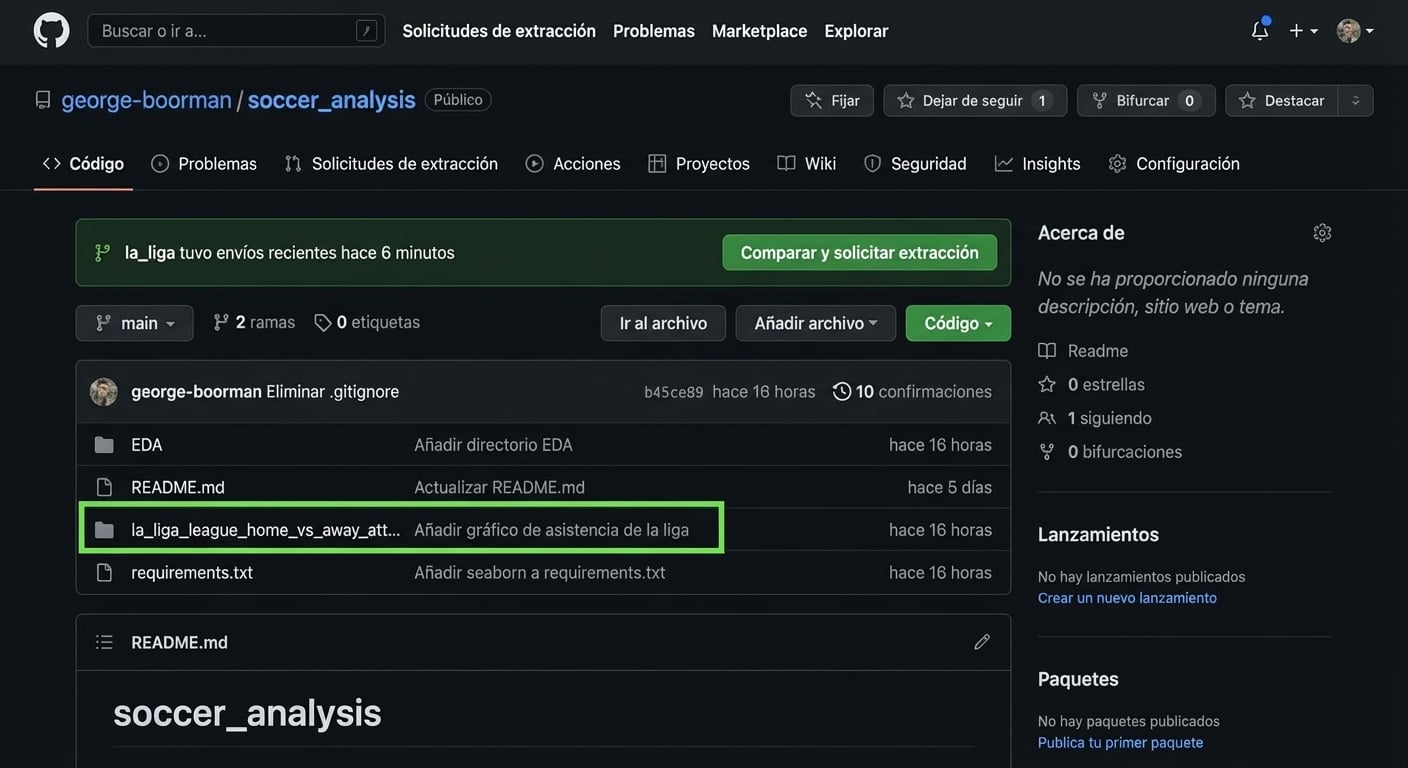Click the commit history clock icon
1408x768 pixels.
[842, 392]
